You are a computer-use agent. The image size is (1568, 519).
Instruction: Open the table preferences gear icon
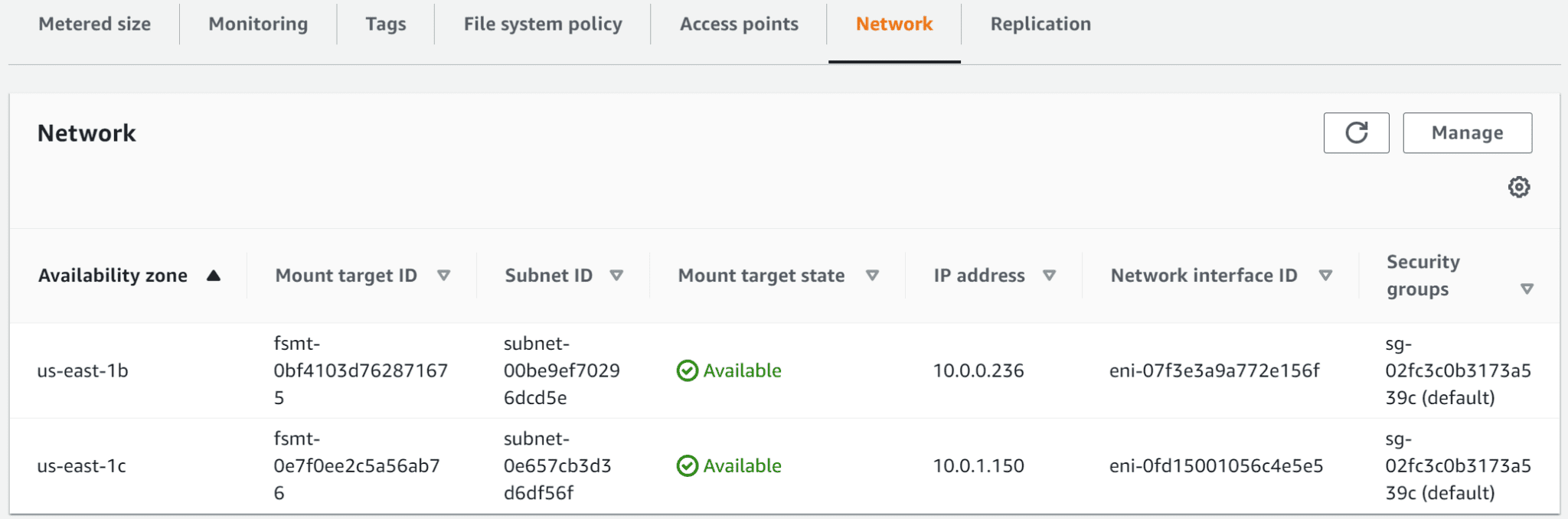(1520, 187)
